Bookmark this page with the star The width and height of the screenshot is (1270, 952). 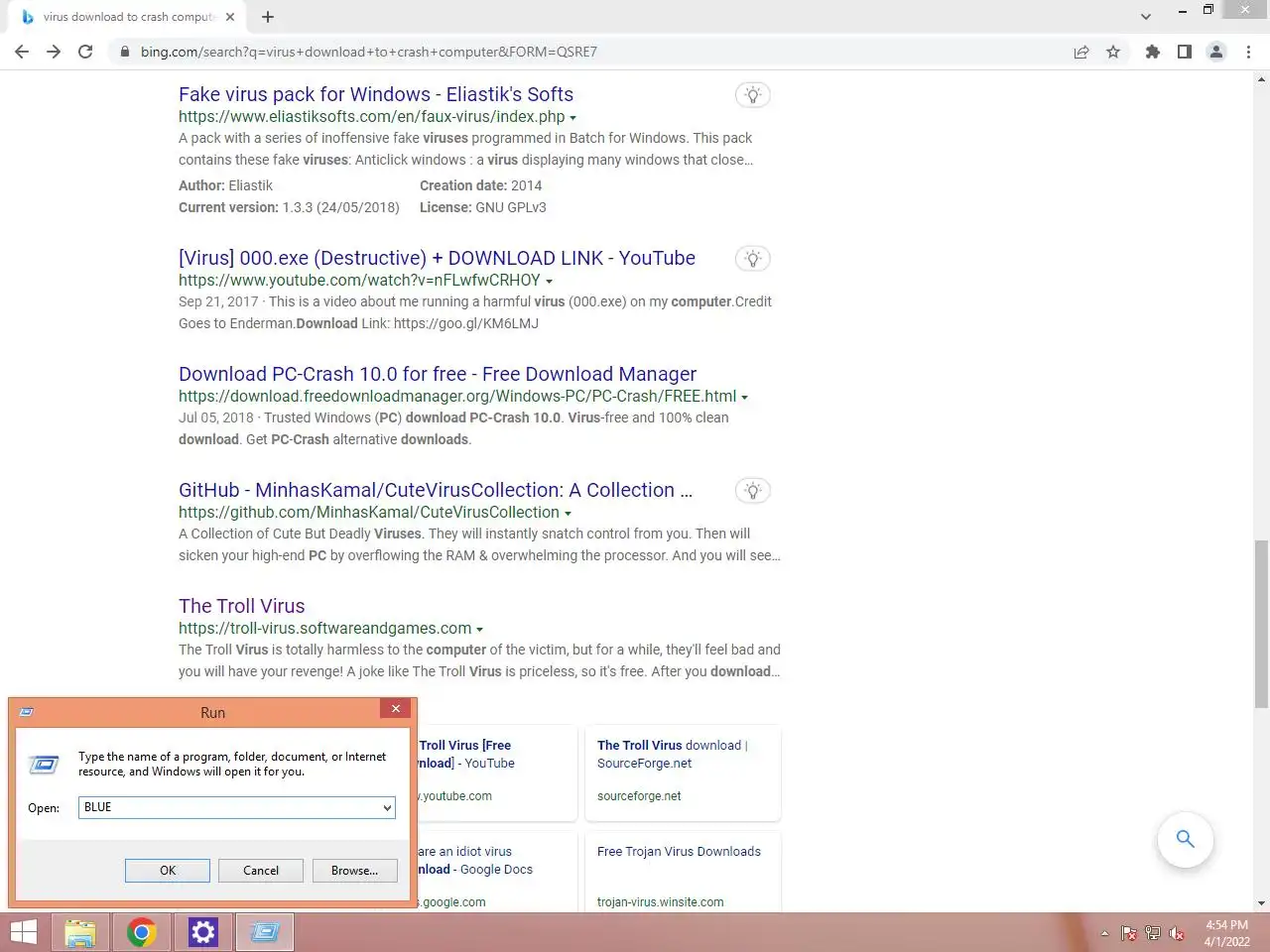[1113, 52]
